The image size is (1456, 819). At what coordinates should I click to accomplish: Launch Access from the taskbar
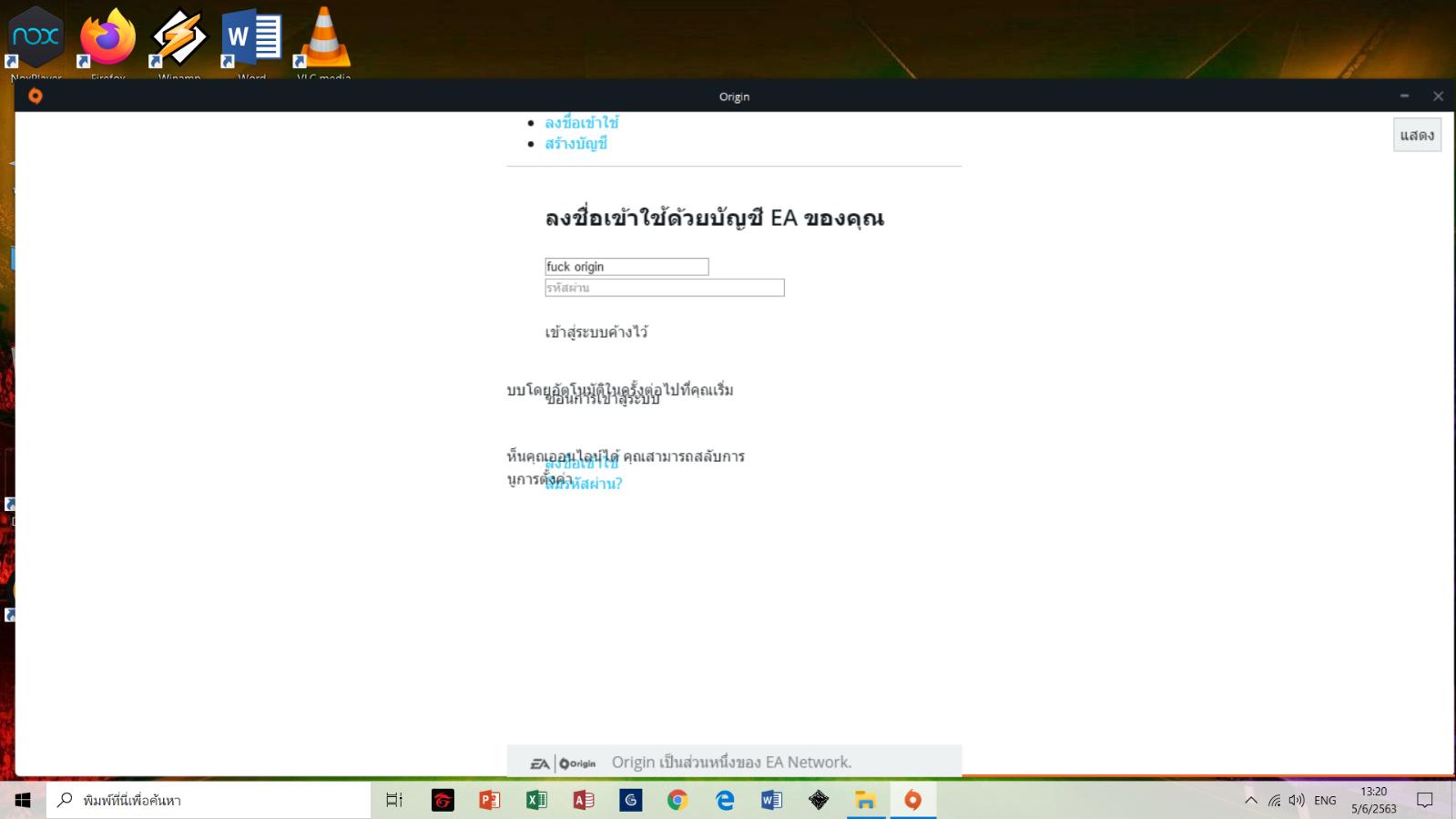[584, 800]
